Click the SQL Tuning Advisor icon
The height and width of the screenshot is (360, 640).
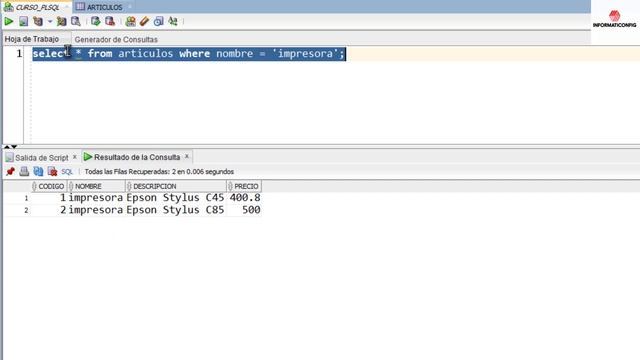76,21
